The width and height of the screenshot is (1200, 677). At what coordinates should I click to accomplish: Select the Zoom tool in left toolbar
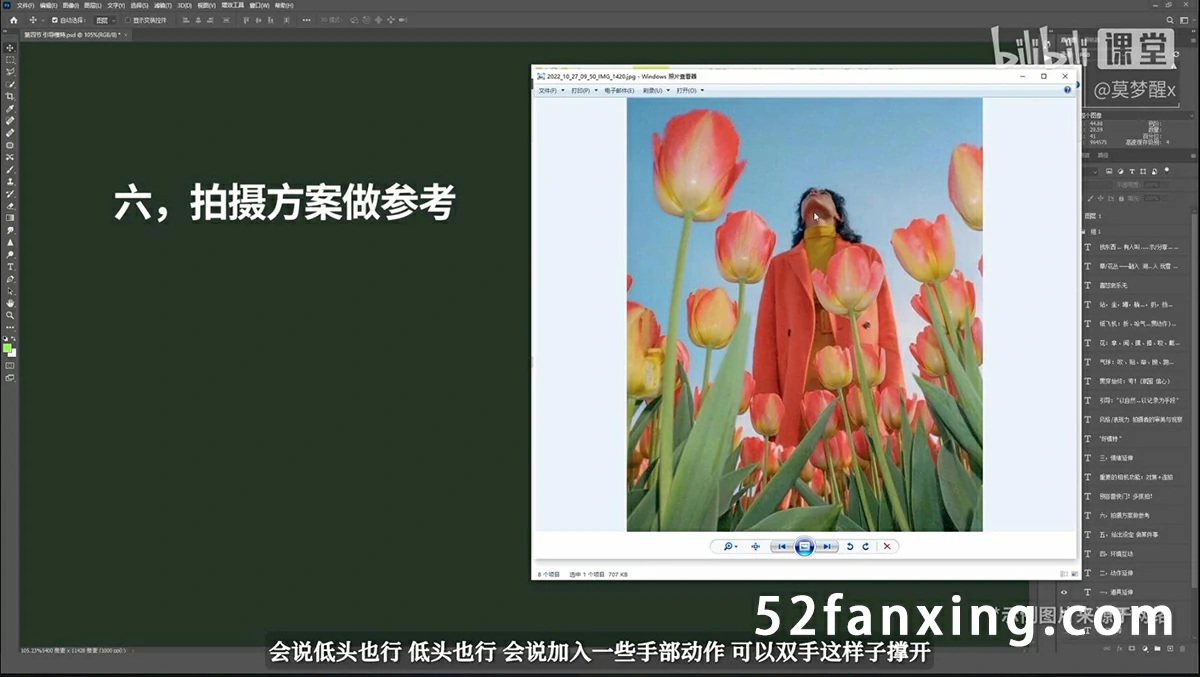(x=10, y=315)
